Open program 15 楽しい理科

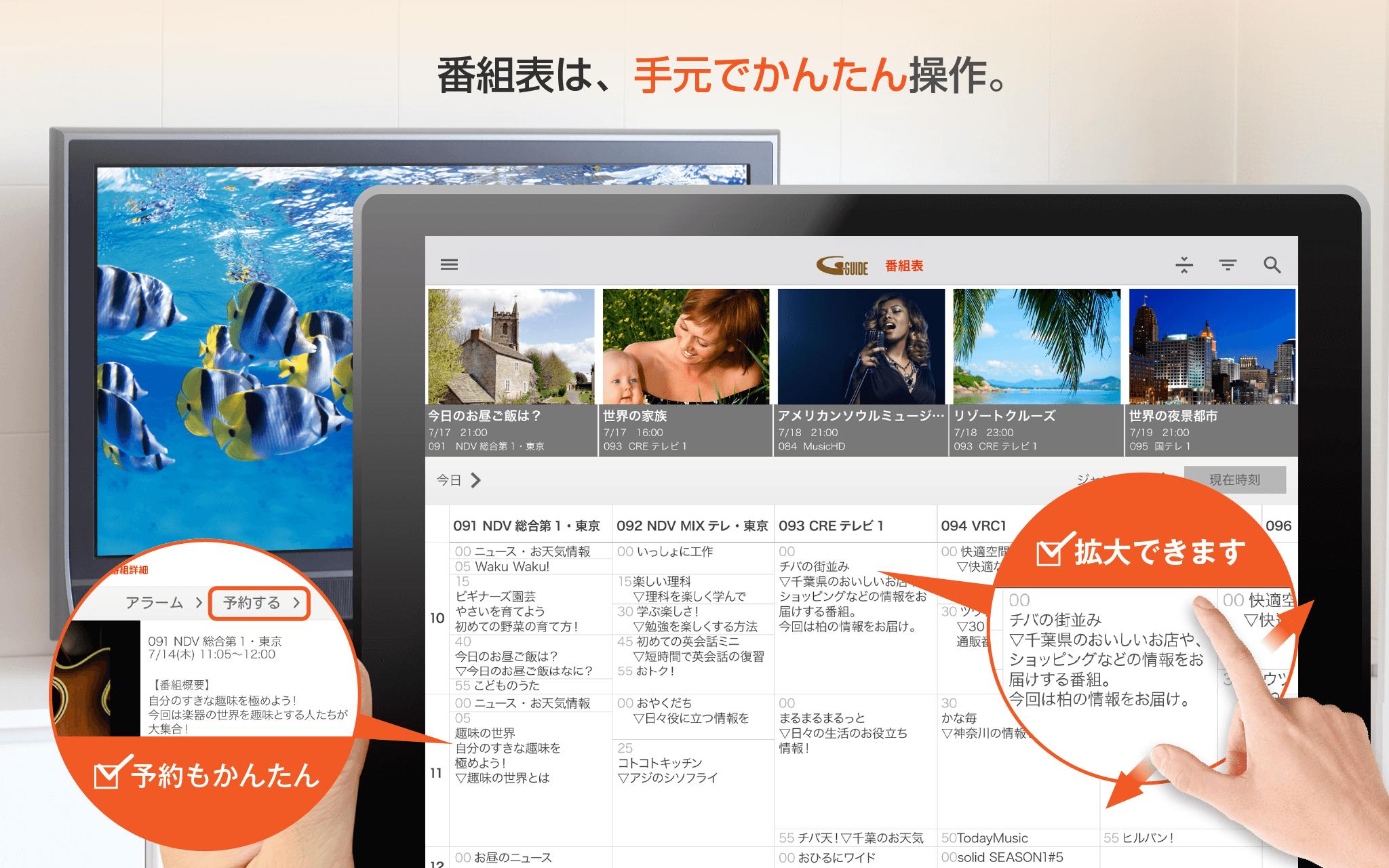click(693, 589)
